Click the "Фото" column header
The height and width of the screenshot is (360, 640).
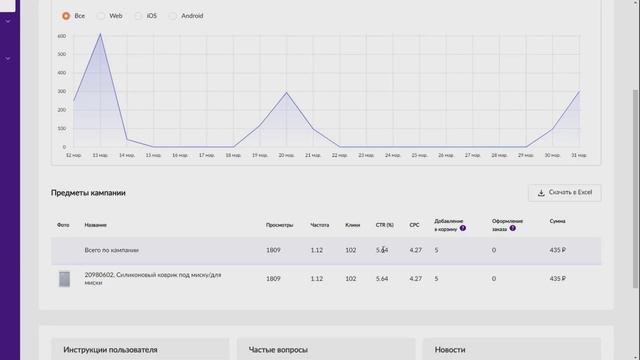(63, 225)
